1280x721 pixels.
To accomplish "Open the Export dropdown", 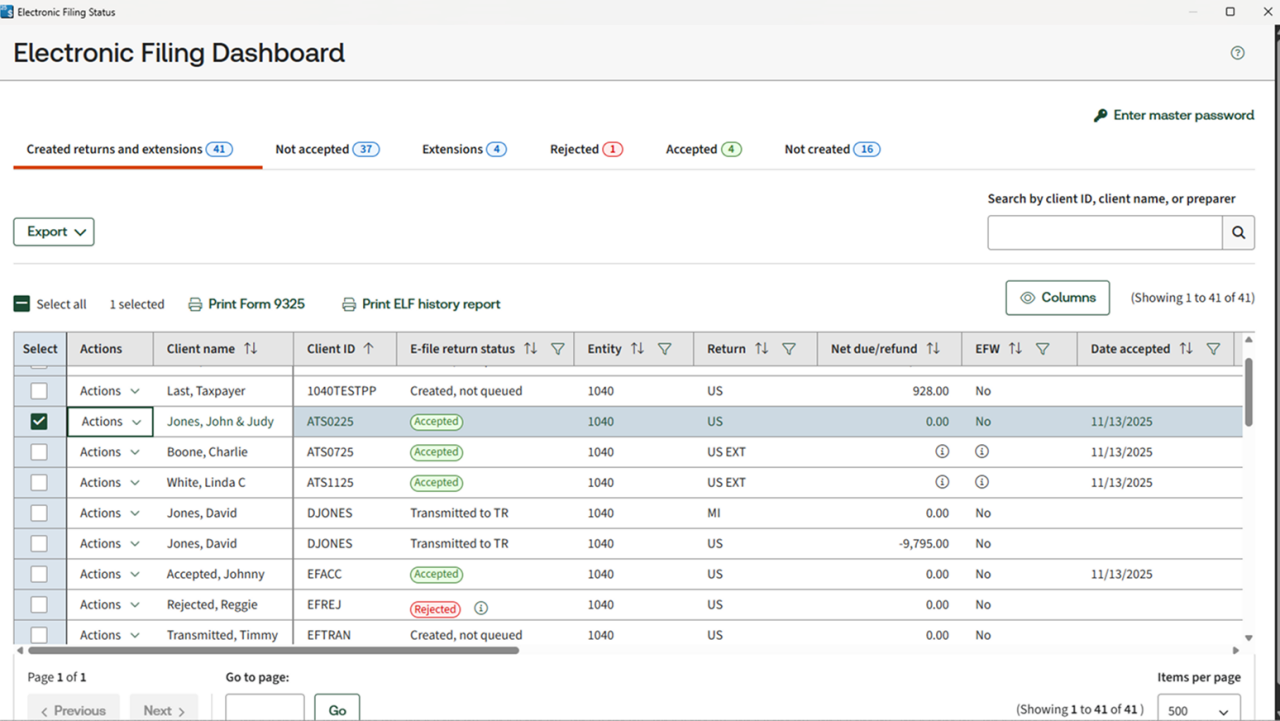I will coord(54,232).
